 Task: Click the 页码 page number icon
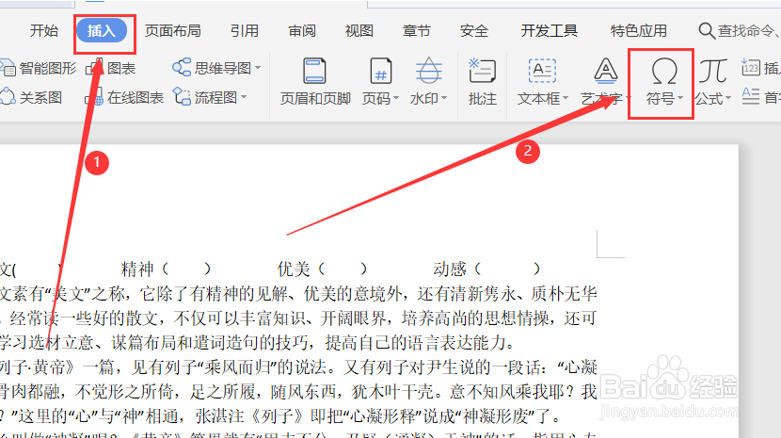click(381, 71)
